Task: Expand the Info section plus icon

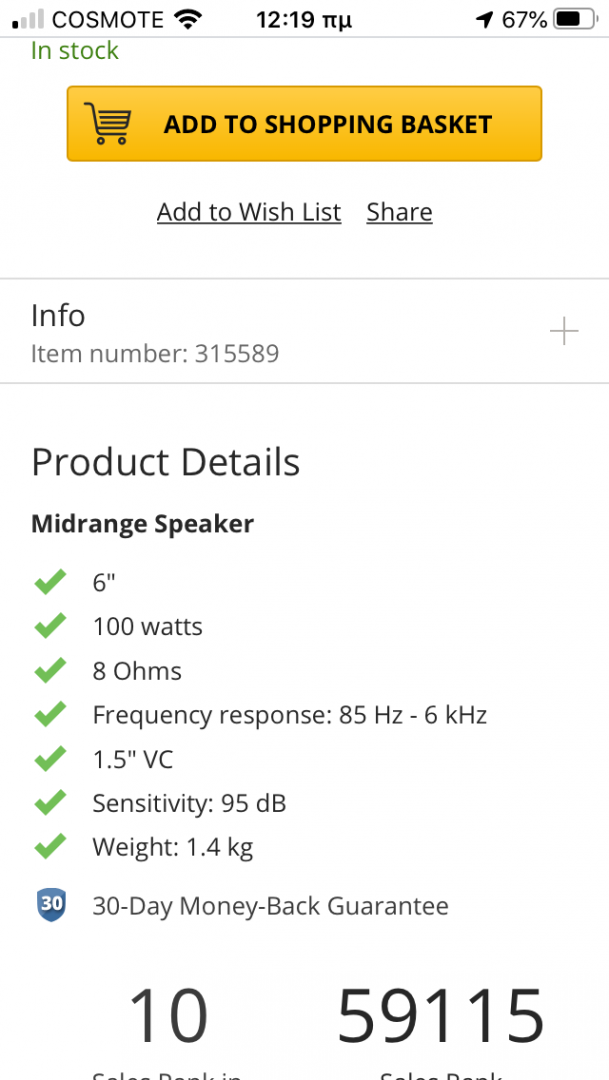Action: [x=564, y=331]
